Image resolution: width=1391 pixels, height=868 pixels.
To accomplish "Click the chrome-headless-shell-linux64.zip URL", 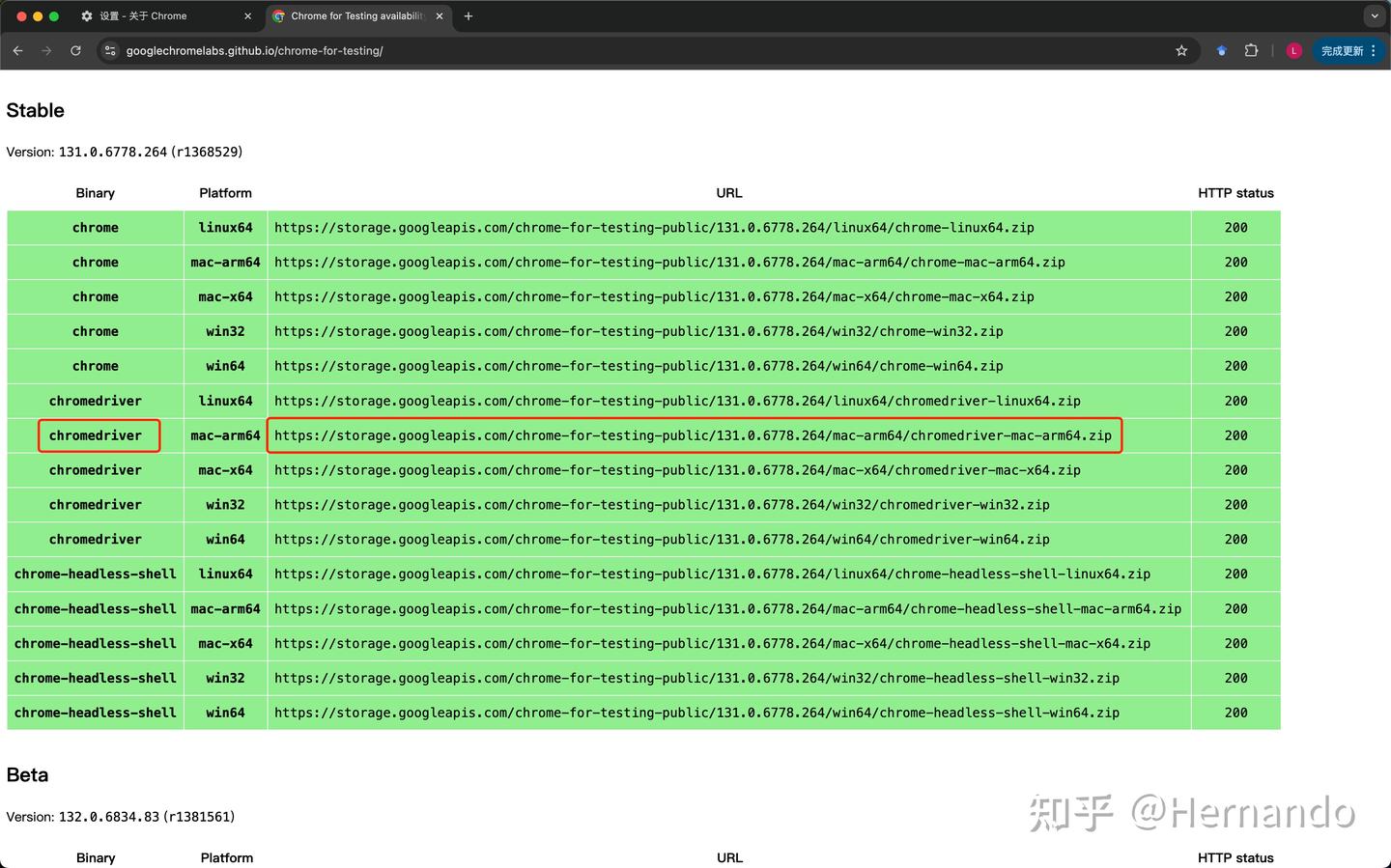I will click(x=712, y=574).
